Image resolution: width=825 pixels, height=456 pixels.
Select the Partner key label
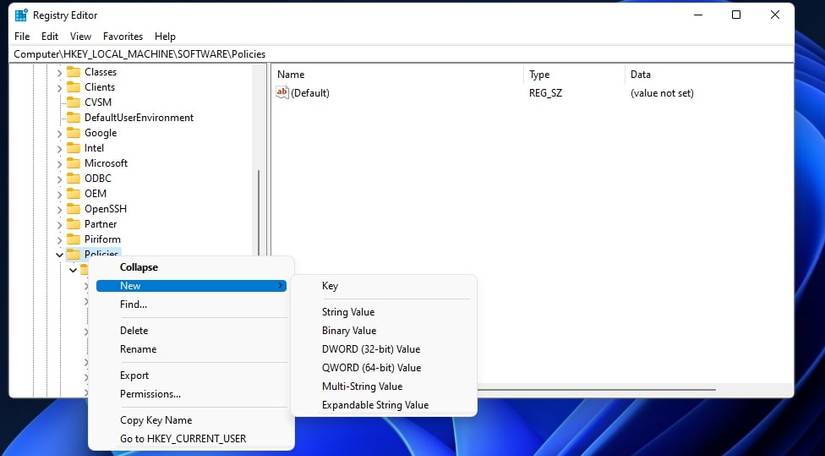tap(100, 224)
